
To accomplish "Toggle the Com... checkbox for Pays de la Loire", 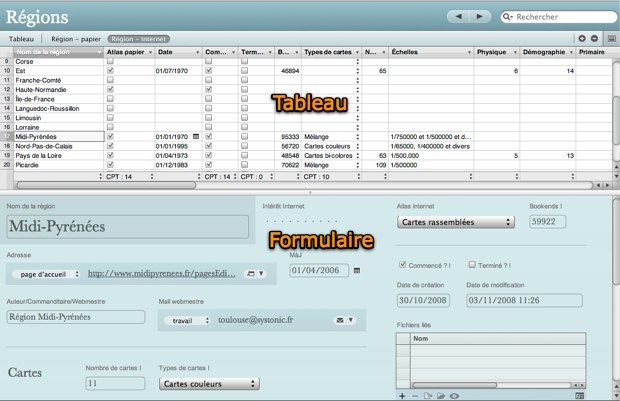I will 208,155.
